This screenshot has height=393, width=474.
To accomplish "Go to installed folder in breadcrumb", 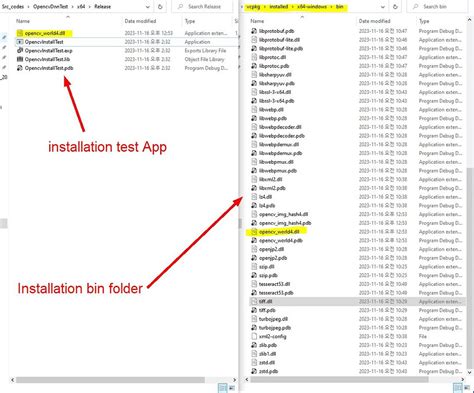I will [279, 6].
